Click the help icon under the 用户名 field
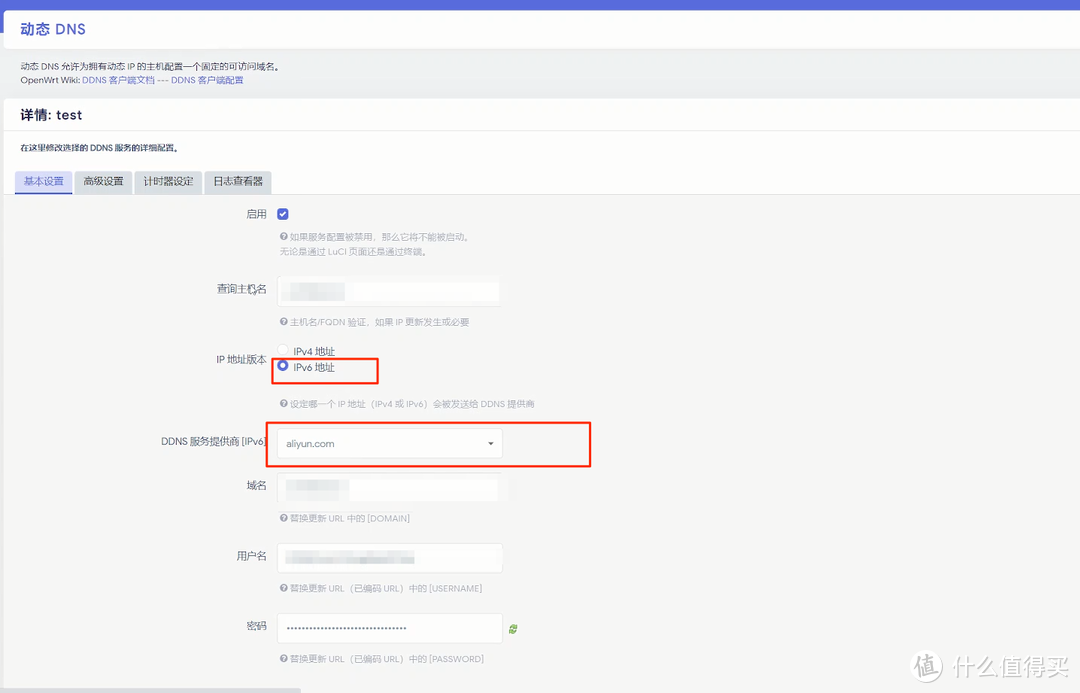The height and width of the screenshot is (693, 1080). click(282, 588)
